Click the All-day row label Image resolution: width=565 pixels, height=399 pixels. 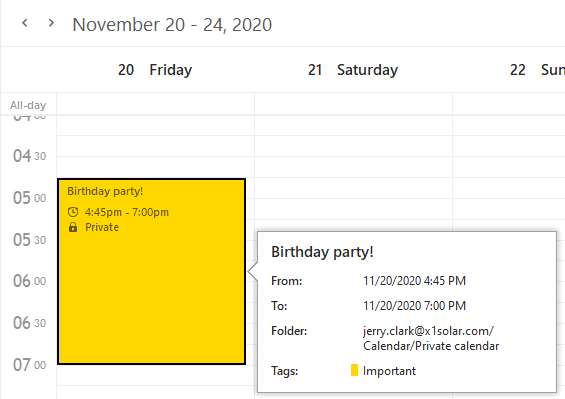pos(28,105)
